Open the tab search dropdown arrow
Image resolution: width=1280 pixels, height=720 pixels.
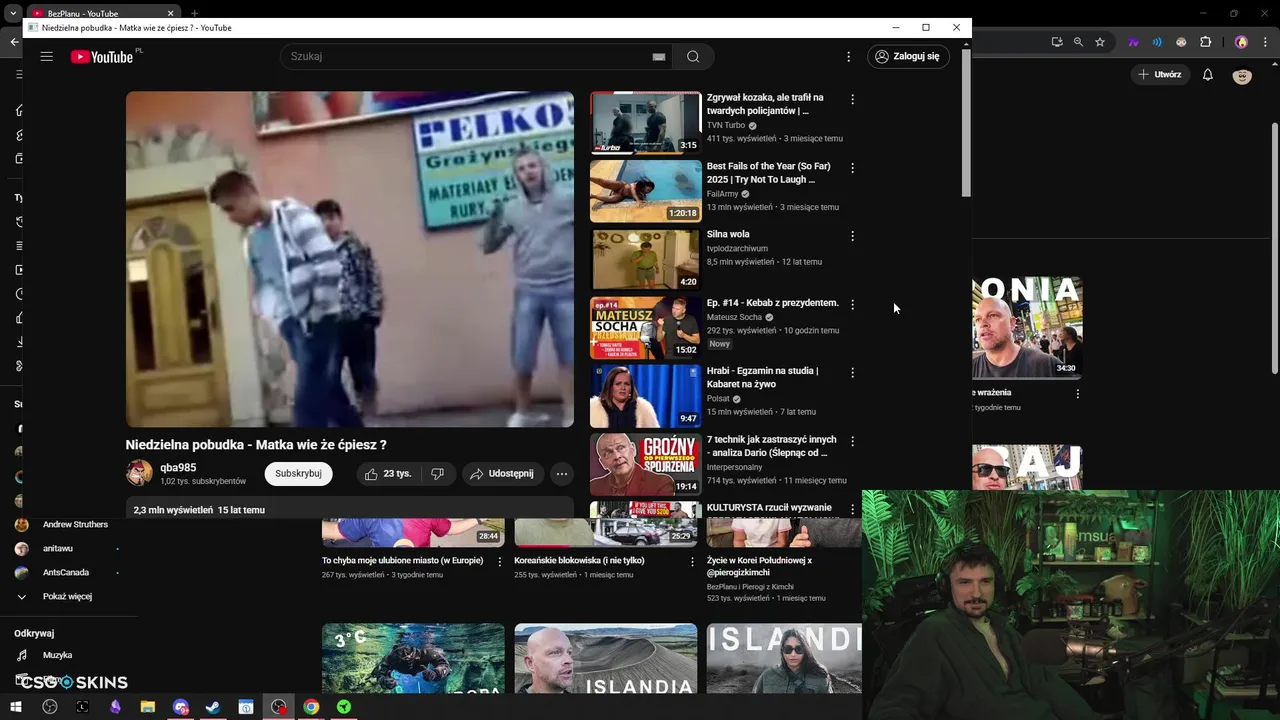[12, 14]
